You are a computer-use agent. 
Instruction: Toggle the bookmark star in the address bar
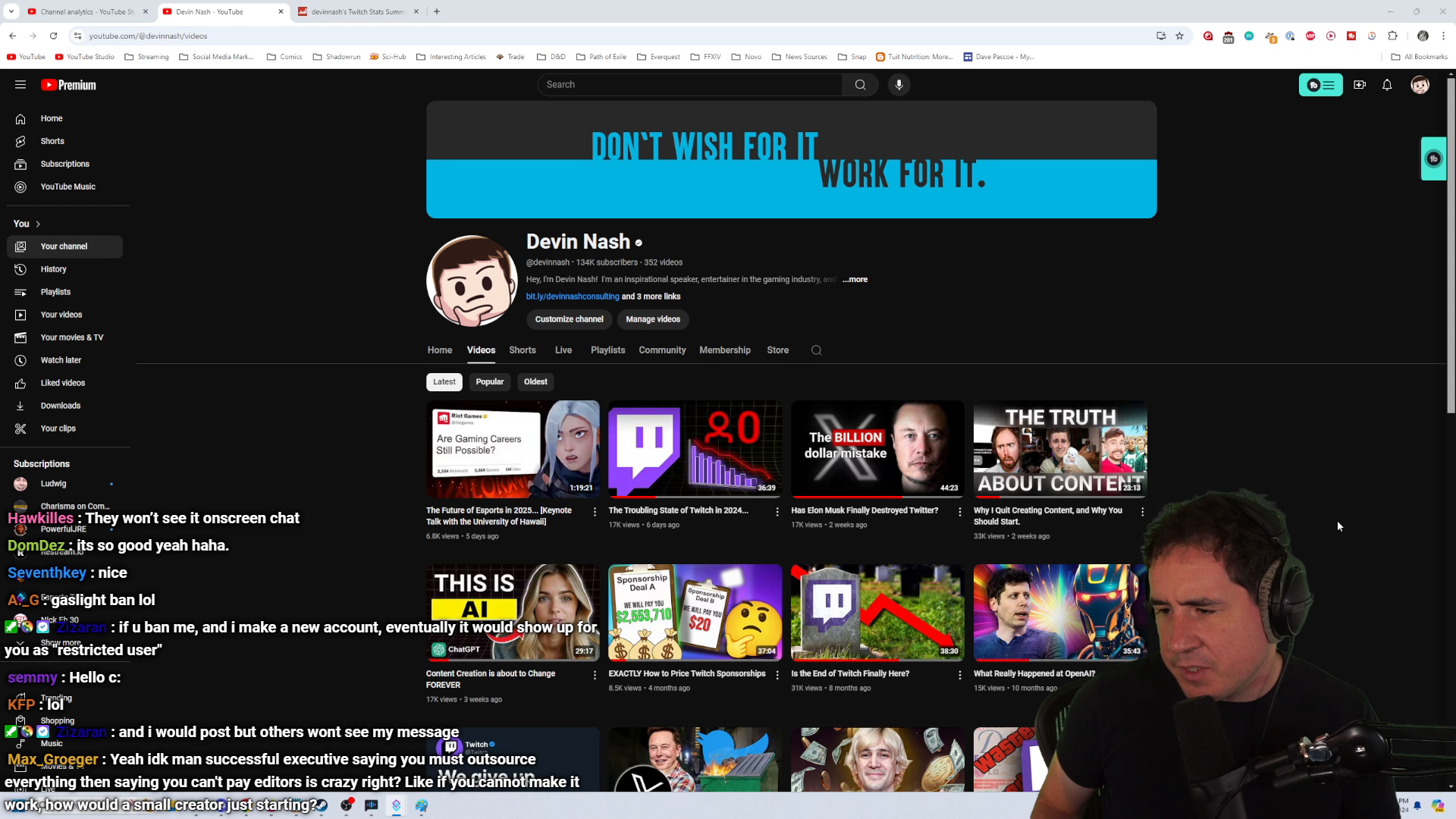pos(1178,36)
